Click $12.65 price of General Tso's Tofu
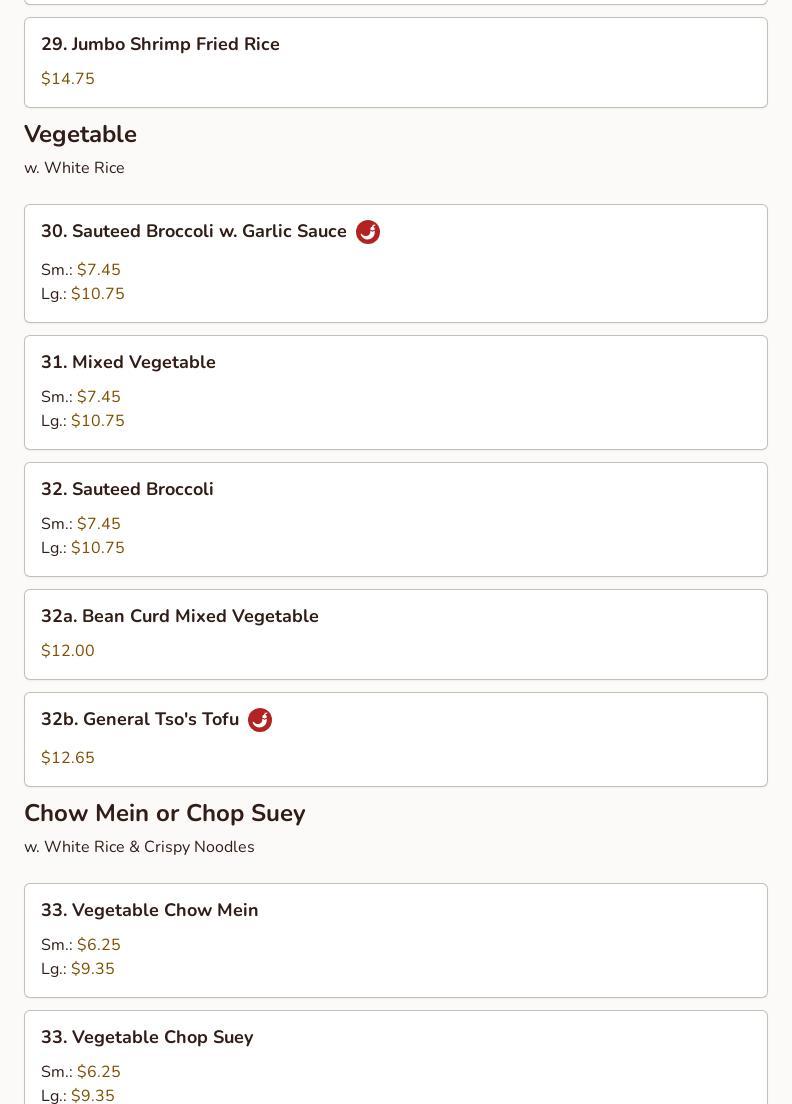 (x=68, y=758)
